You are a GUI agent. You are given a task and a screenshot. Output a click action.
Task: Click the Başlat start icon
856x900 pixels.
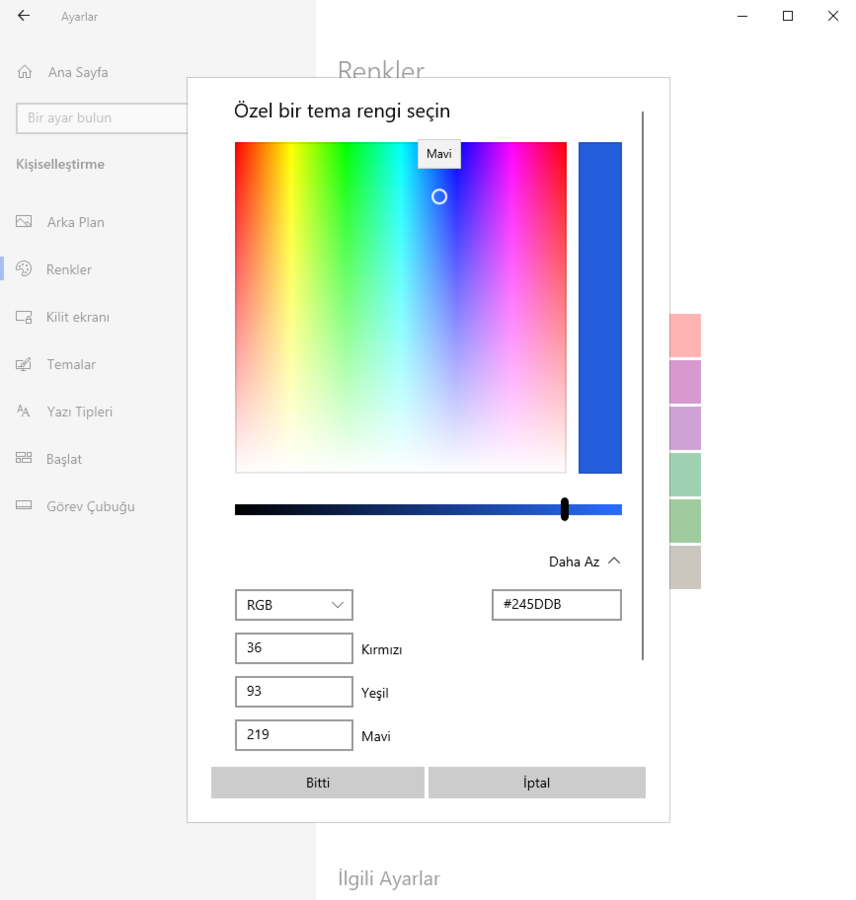pos(25,459)
